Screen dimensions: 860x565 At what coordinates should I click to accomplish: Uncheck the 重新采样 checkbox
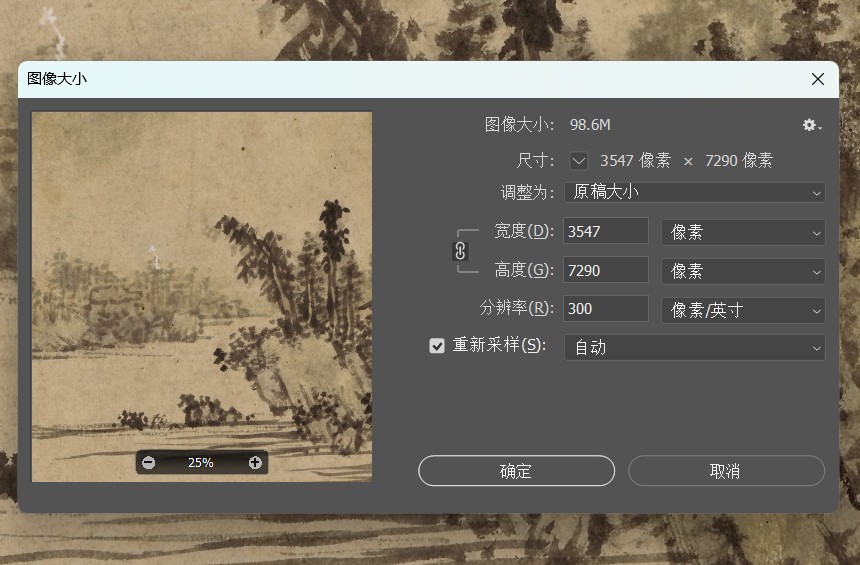tap(437, 346)
